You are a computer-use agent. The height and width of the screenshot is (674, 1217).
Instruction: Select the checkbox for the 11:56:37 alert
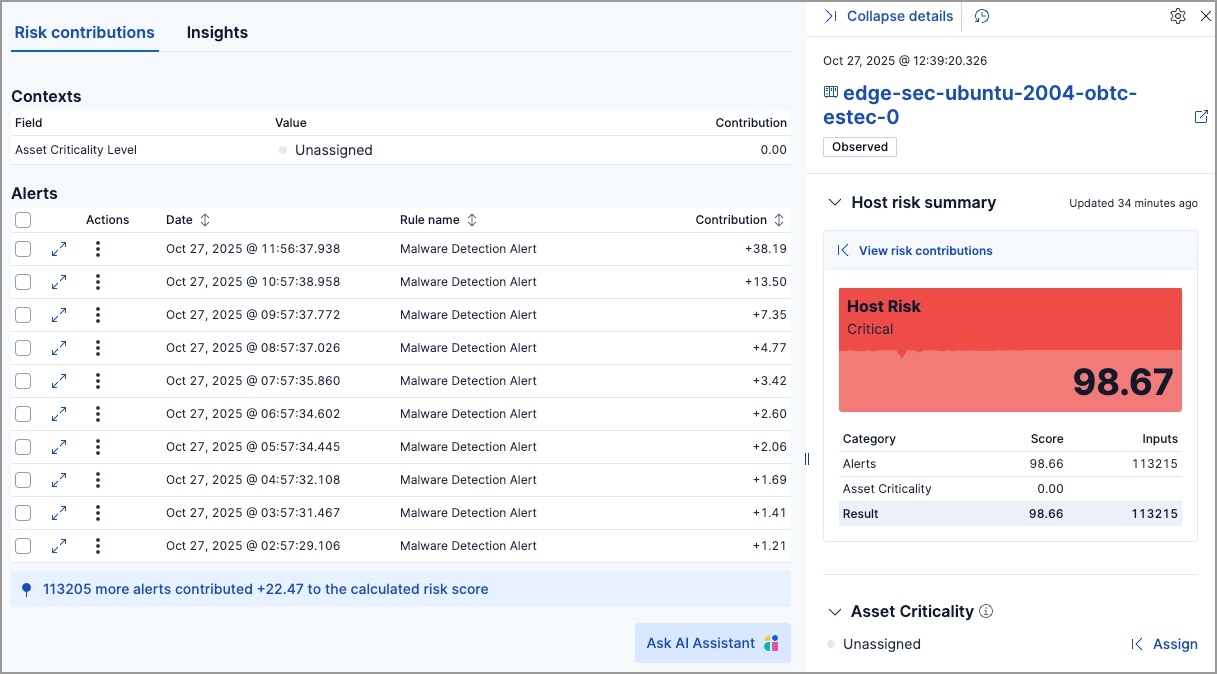coord(23,248)
